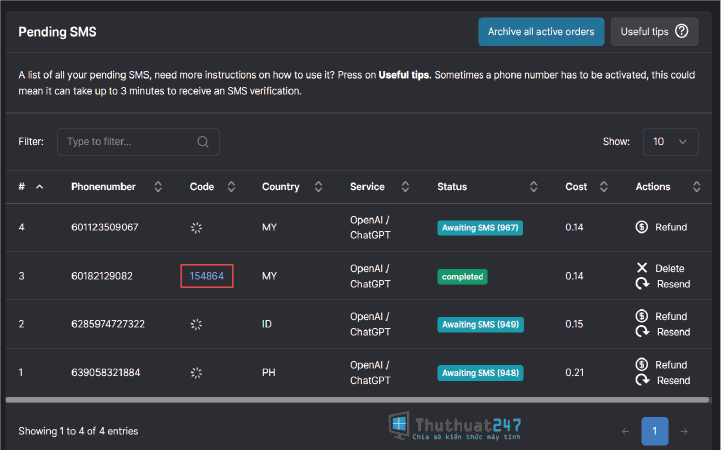Click the Resend icon for 639058321884
This screenshot has height=450, width=721.
[x=642, y=380]
